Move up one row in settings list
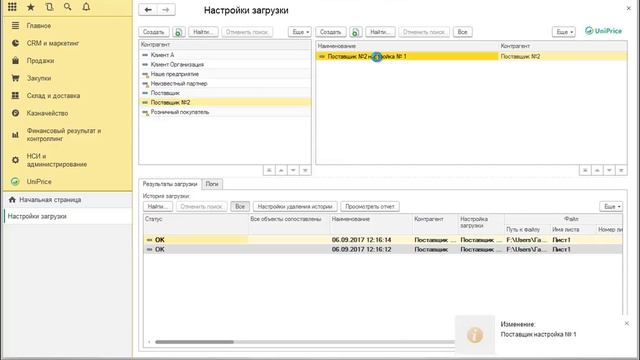Screen dimensions: 640x360 [597, 170]
